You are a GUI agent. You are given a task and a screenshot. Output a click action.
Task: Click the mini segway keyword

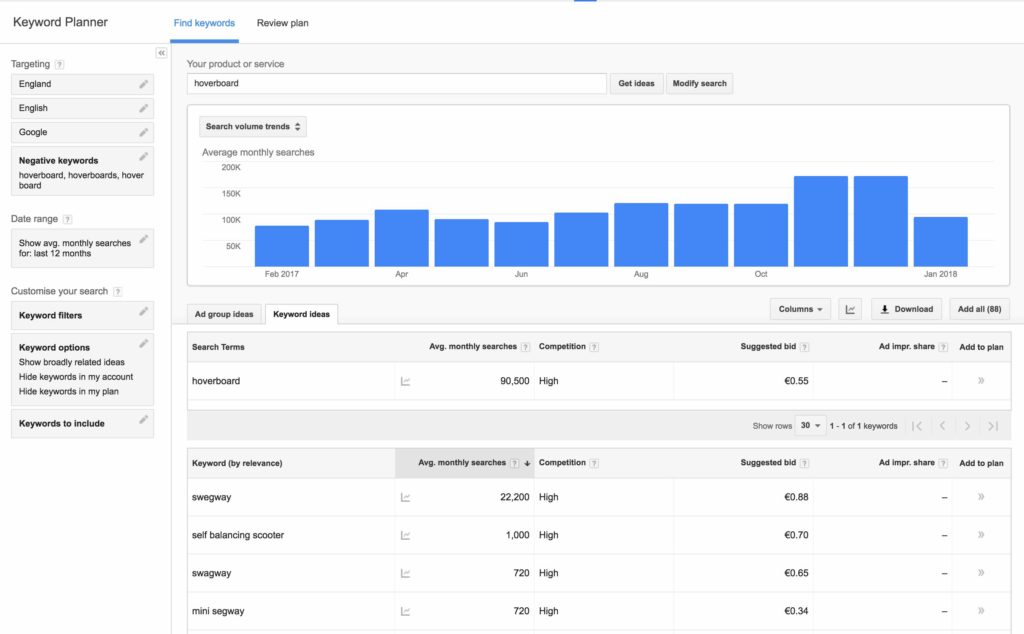(218, 612)
